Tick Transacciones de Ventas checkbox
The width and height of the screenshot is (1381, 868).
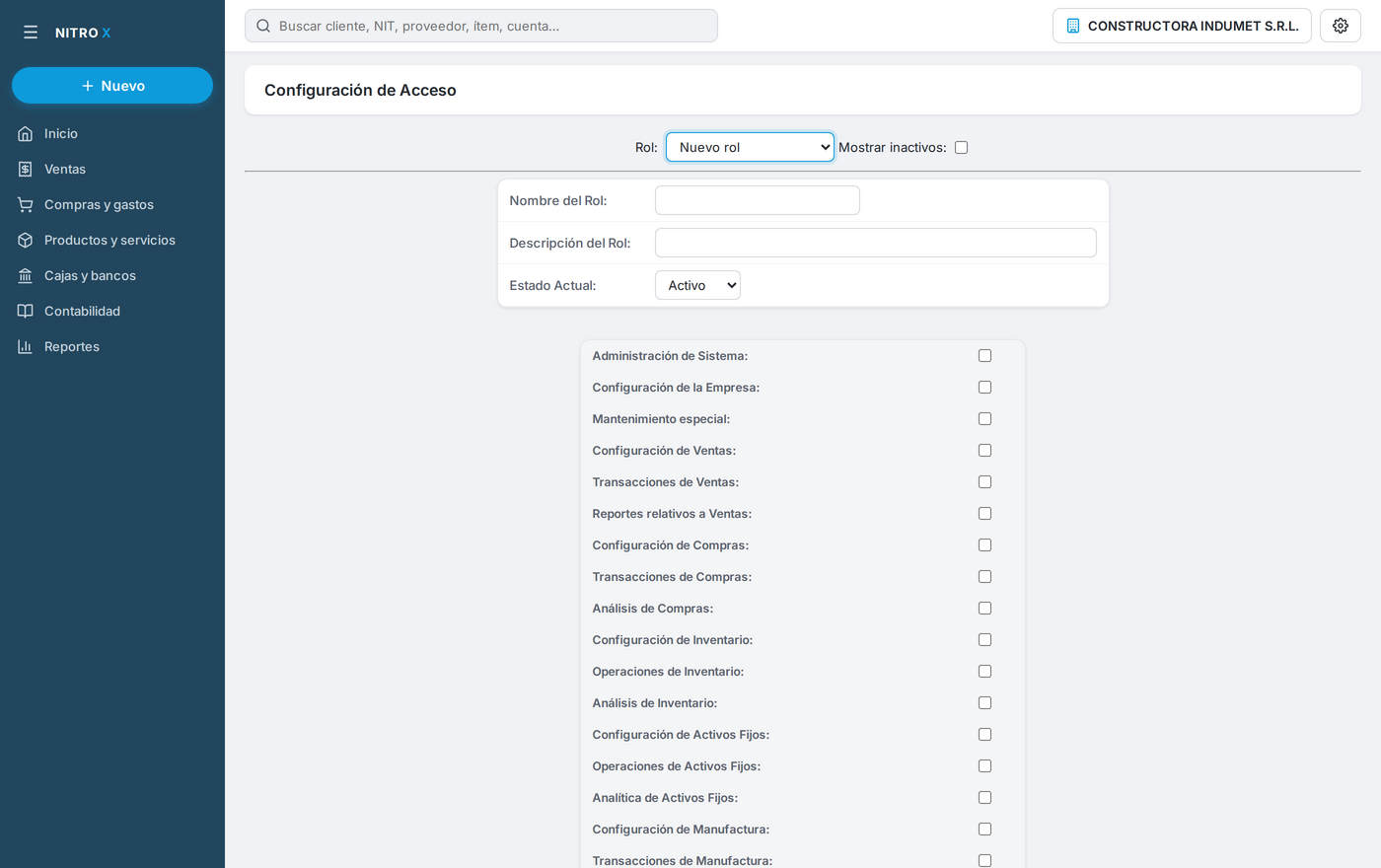984,481
